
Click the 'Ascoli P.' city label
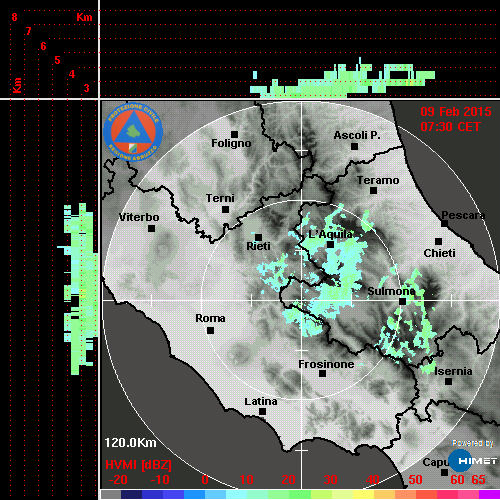coord(357,135)
